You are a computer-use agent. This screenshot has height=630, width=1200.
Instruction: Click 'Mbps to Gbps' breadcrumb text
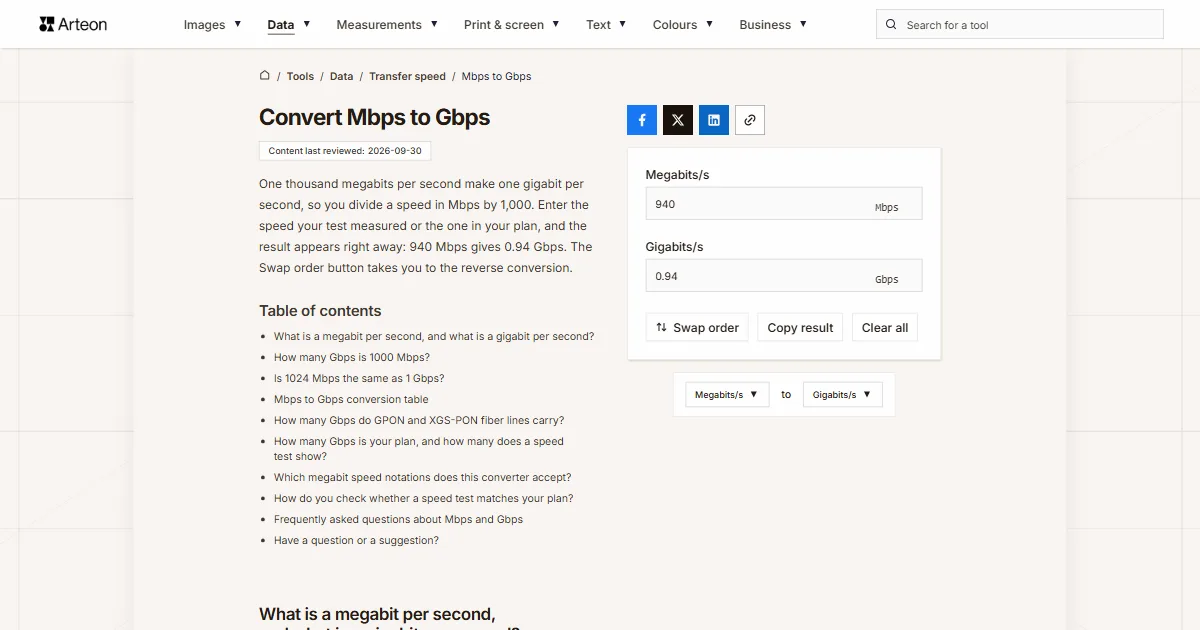tap(496, 76)
